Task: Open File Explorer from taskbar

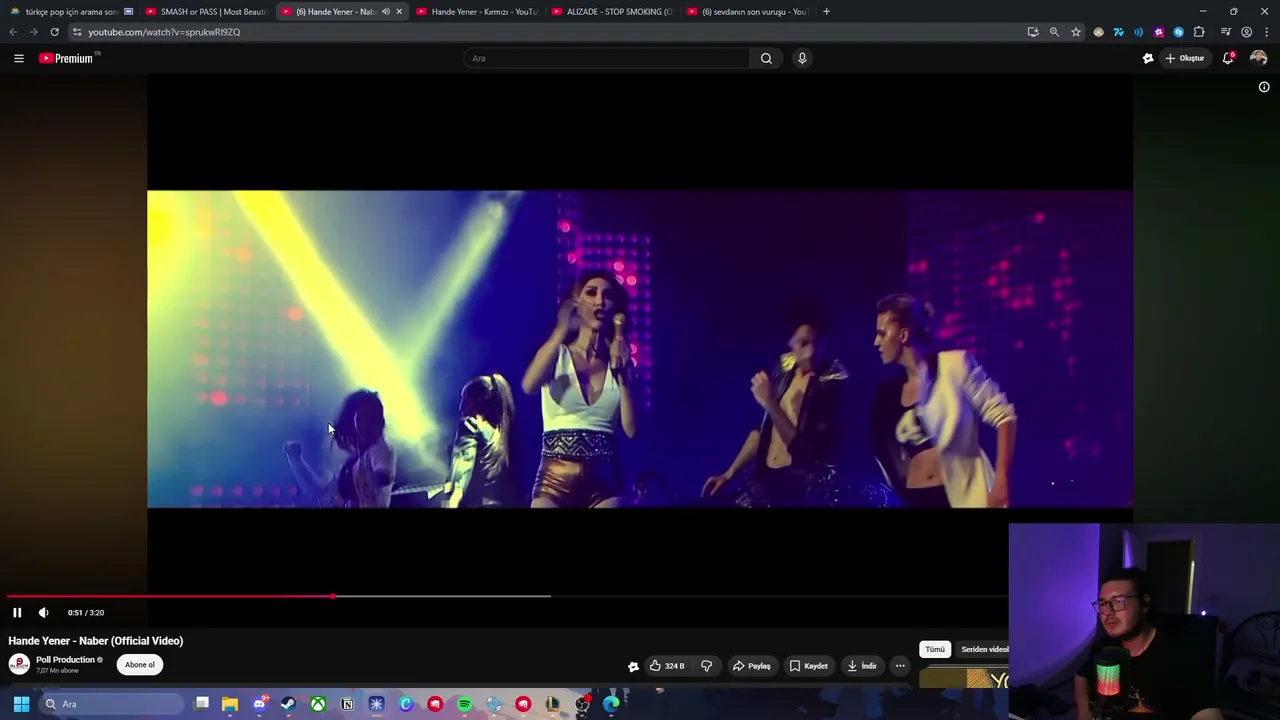Action: point(230,704)
